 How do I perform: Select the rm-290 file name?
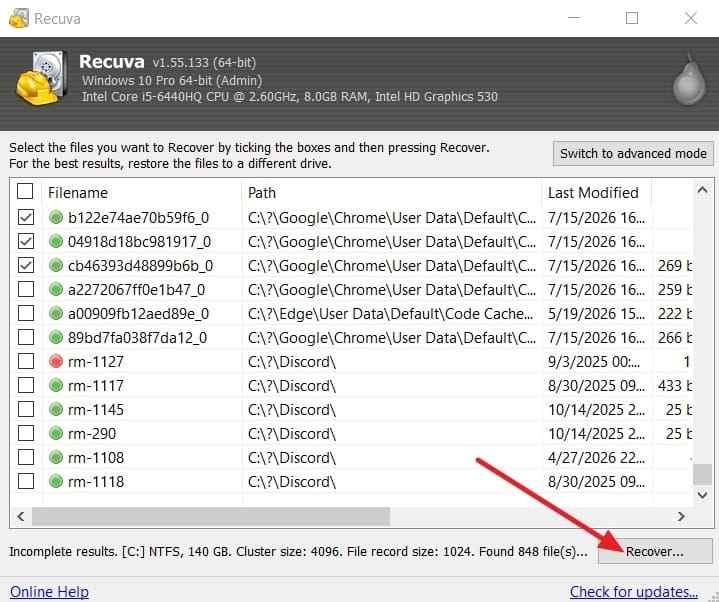point(92,433)
